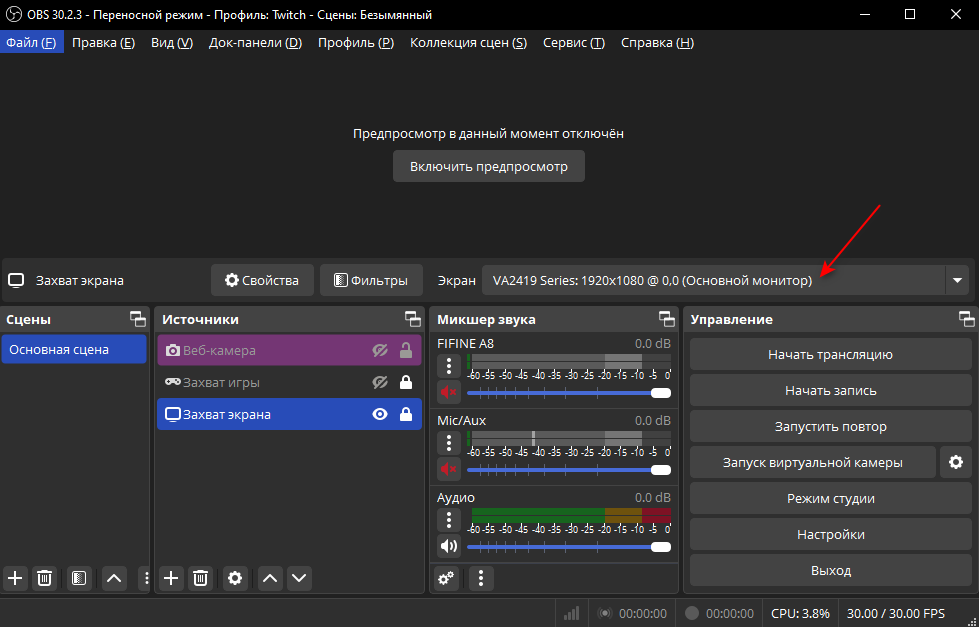Click Выход button
The width and height of the screenshot is (979, 627).
(830, 571)
